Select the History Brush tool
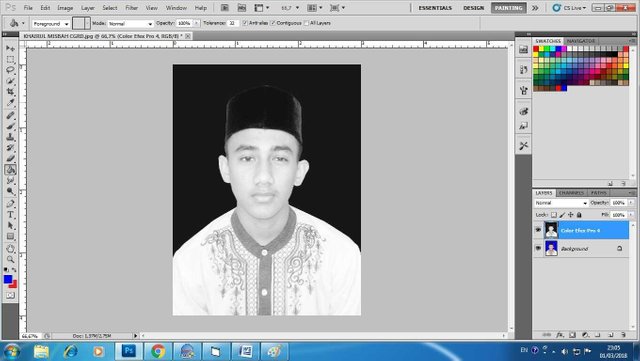Image resolution: width=640 pixels, height=361 pixels. click(x=10, y=148)
